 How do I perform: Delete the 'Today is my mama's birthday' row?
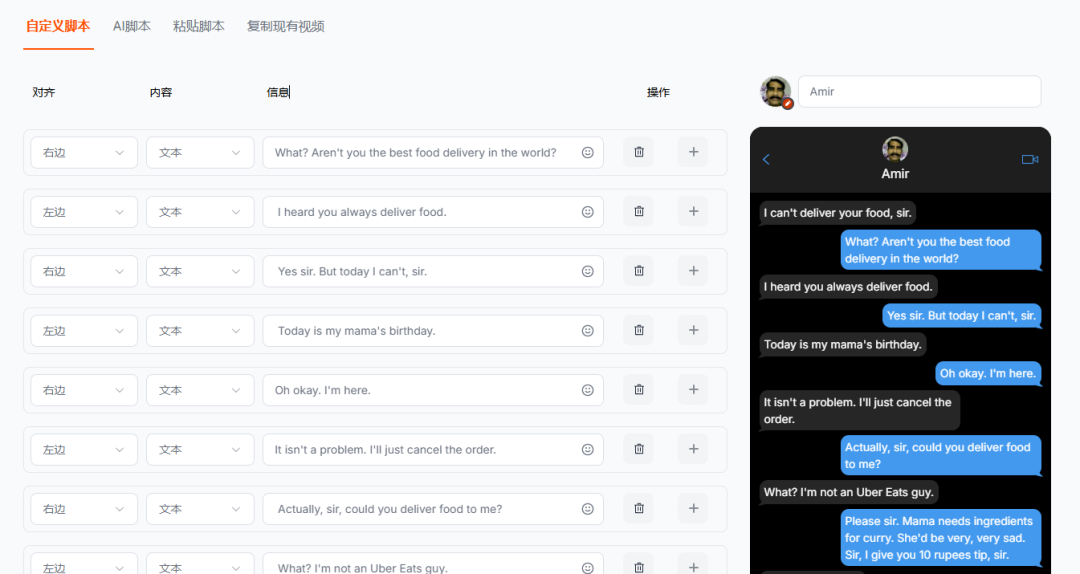tap(638, 330)
